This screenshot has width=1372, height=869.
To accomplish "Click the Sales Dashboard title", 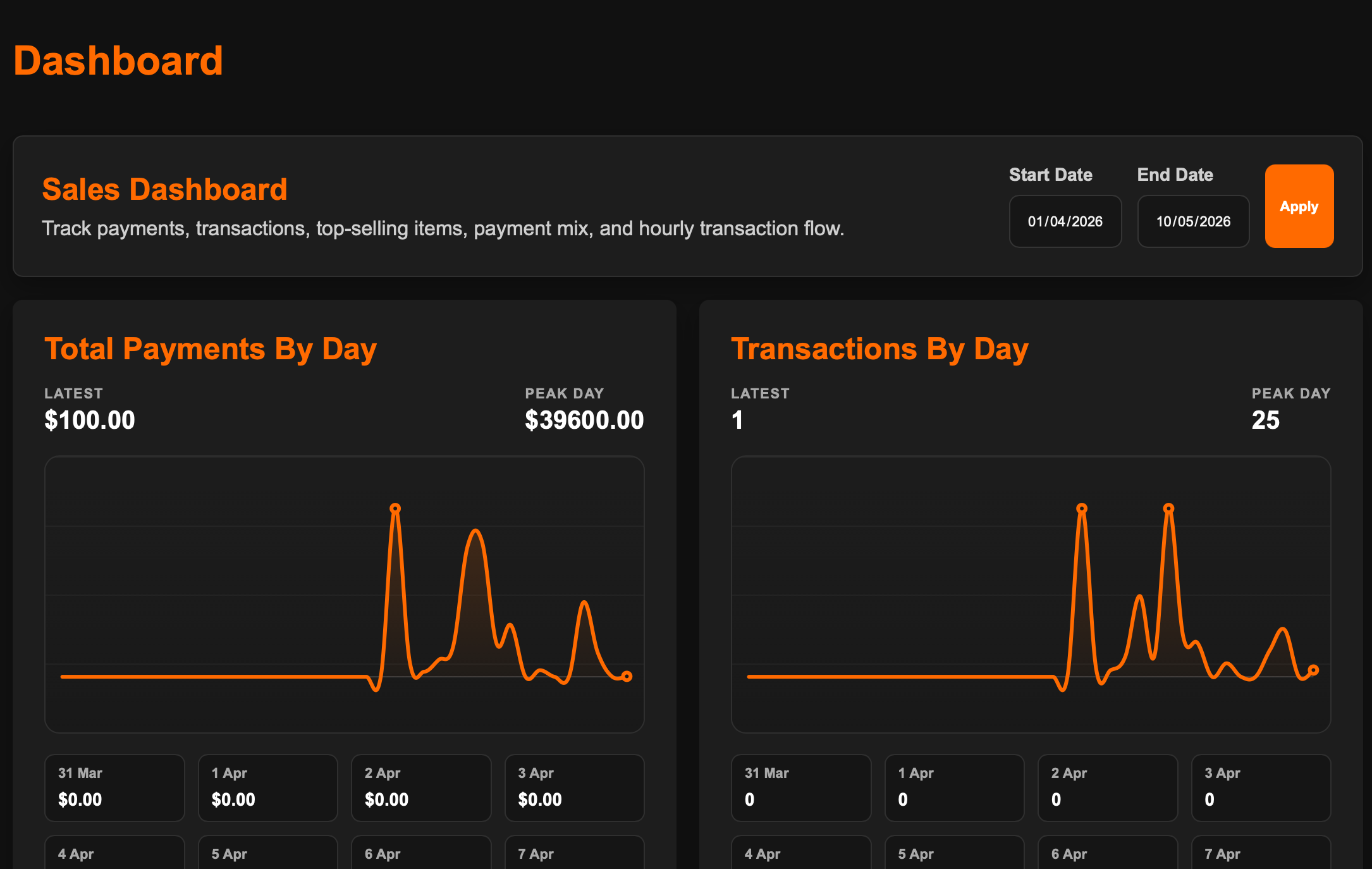I will point(165,189).
